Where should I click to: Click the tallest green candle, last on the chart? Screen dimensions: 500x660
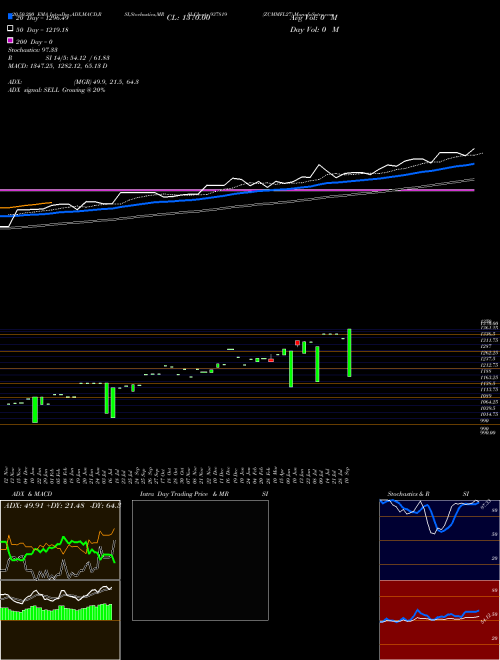coord(349,352)
